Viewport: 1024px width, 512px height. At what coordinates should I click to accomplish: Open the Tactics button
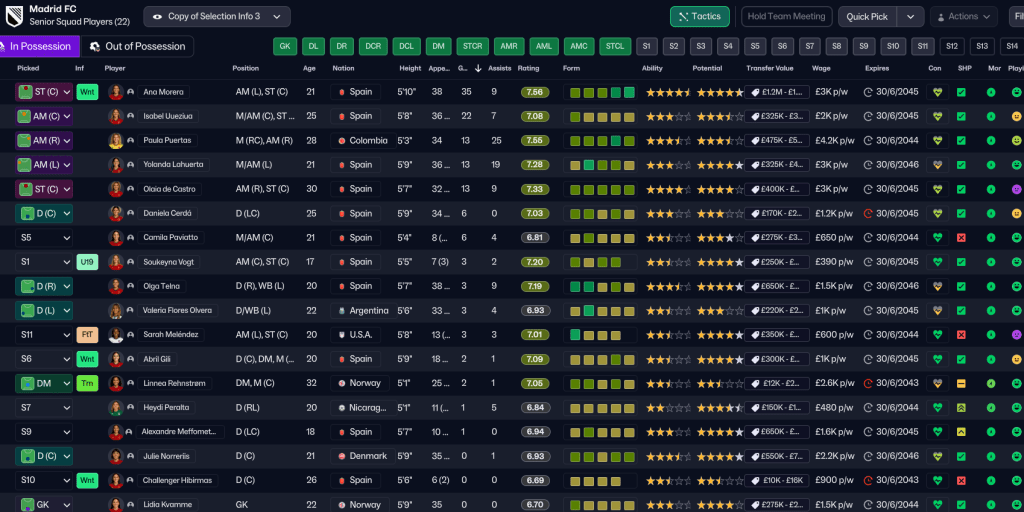point(699,17)
